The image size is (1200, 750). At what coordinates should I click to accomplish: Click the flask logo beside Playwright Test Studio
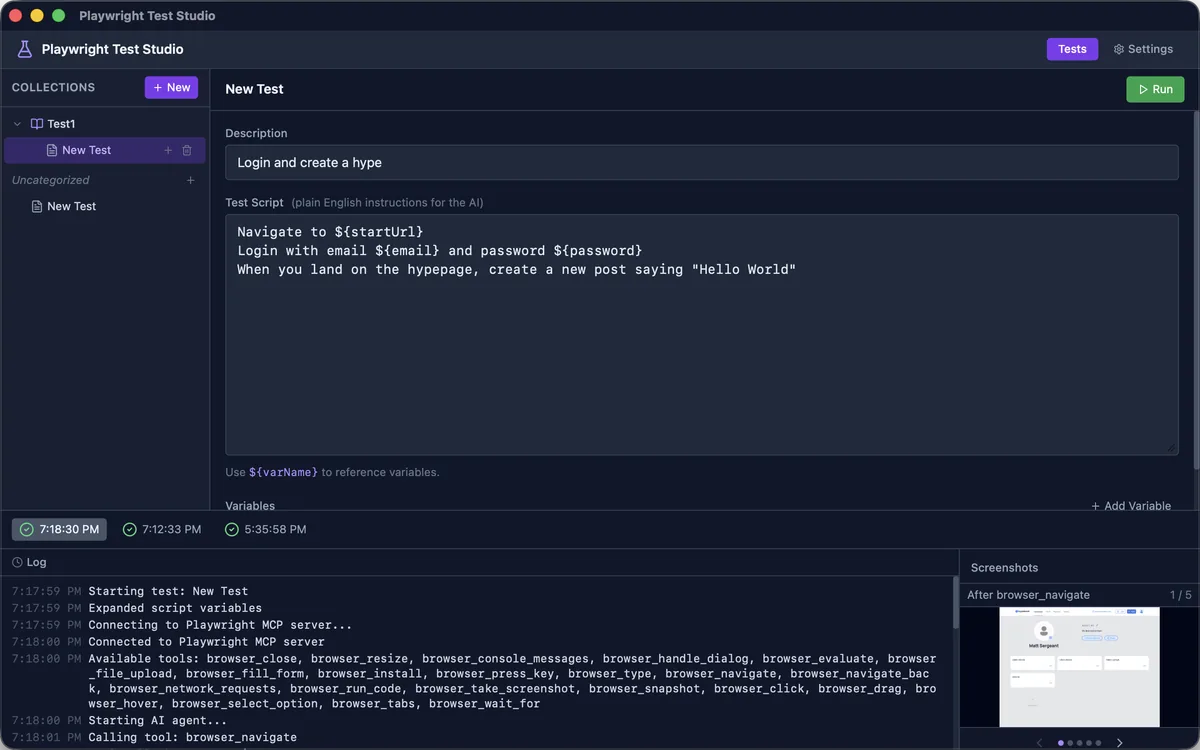pyautogui.click(x=25, y=49)
